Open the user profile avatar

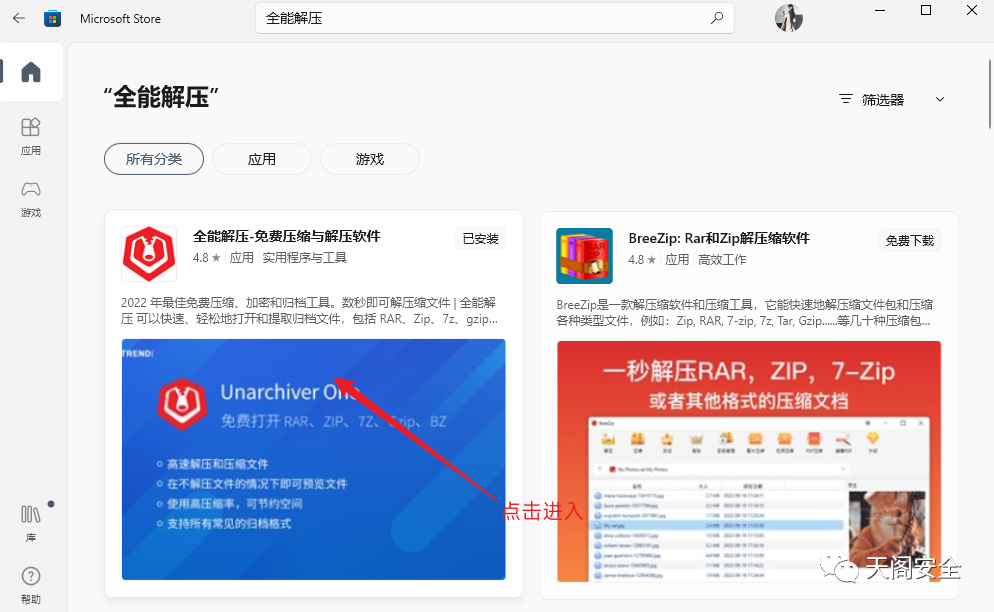pos(789,18)
